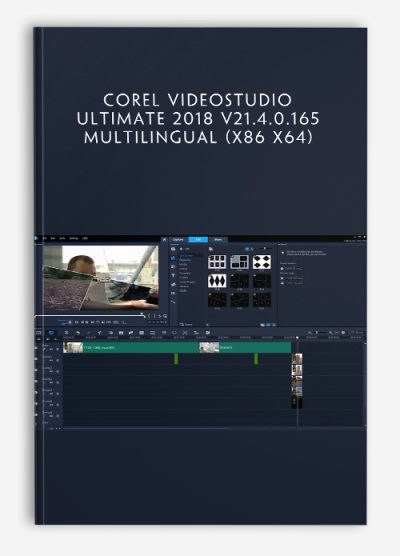Image resolution: width=400 pixels, height=556 pixels.
Task: Open the Mask Creator scissors tool
Action: 185,333
